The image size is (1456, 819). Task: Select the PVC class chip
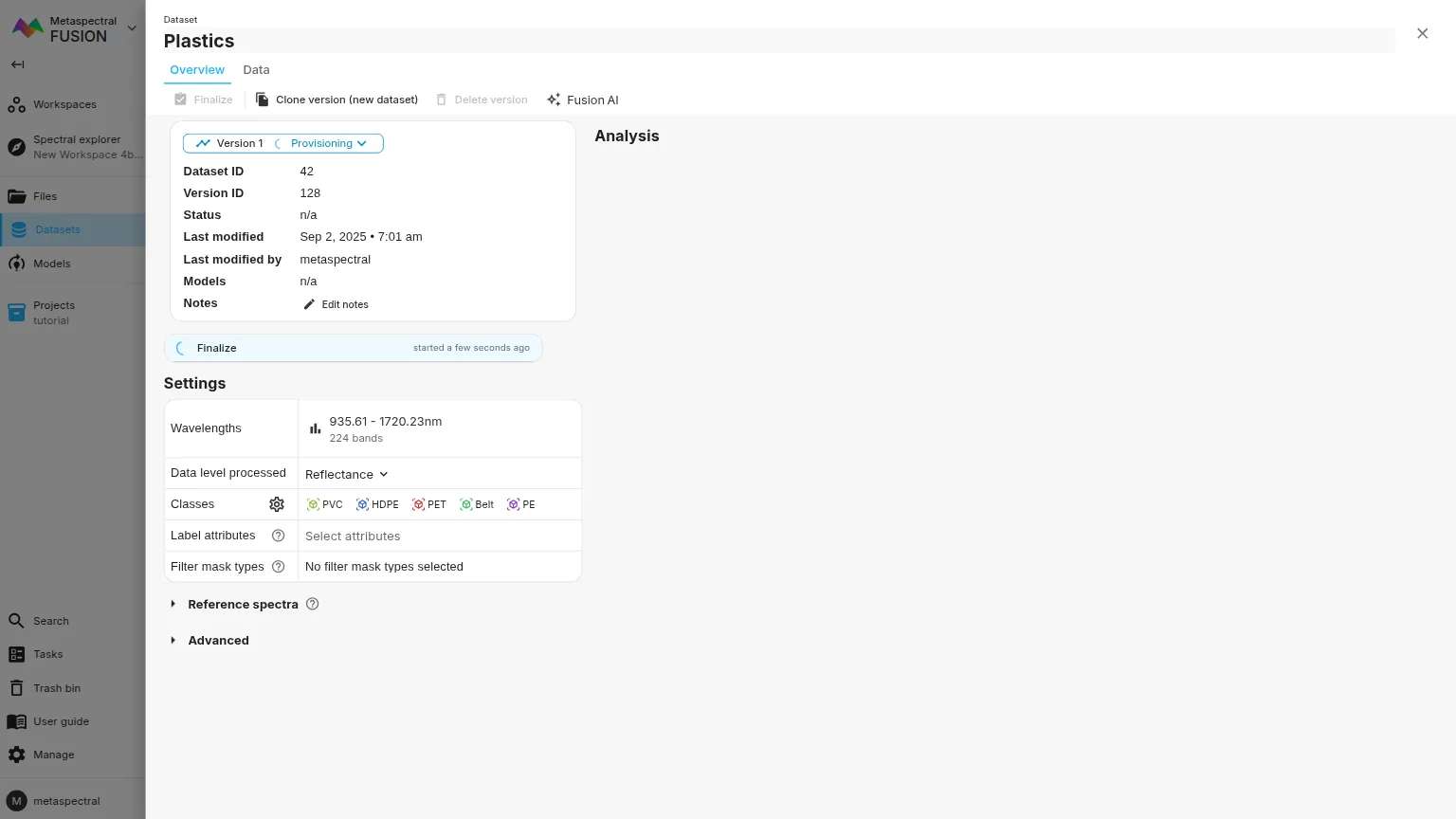point(324,504)
